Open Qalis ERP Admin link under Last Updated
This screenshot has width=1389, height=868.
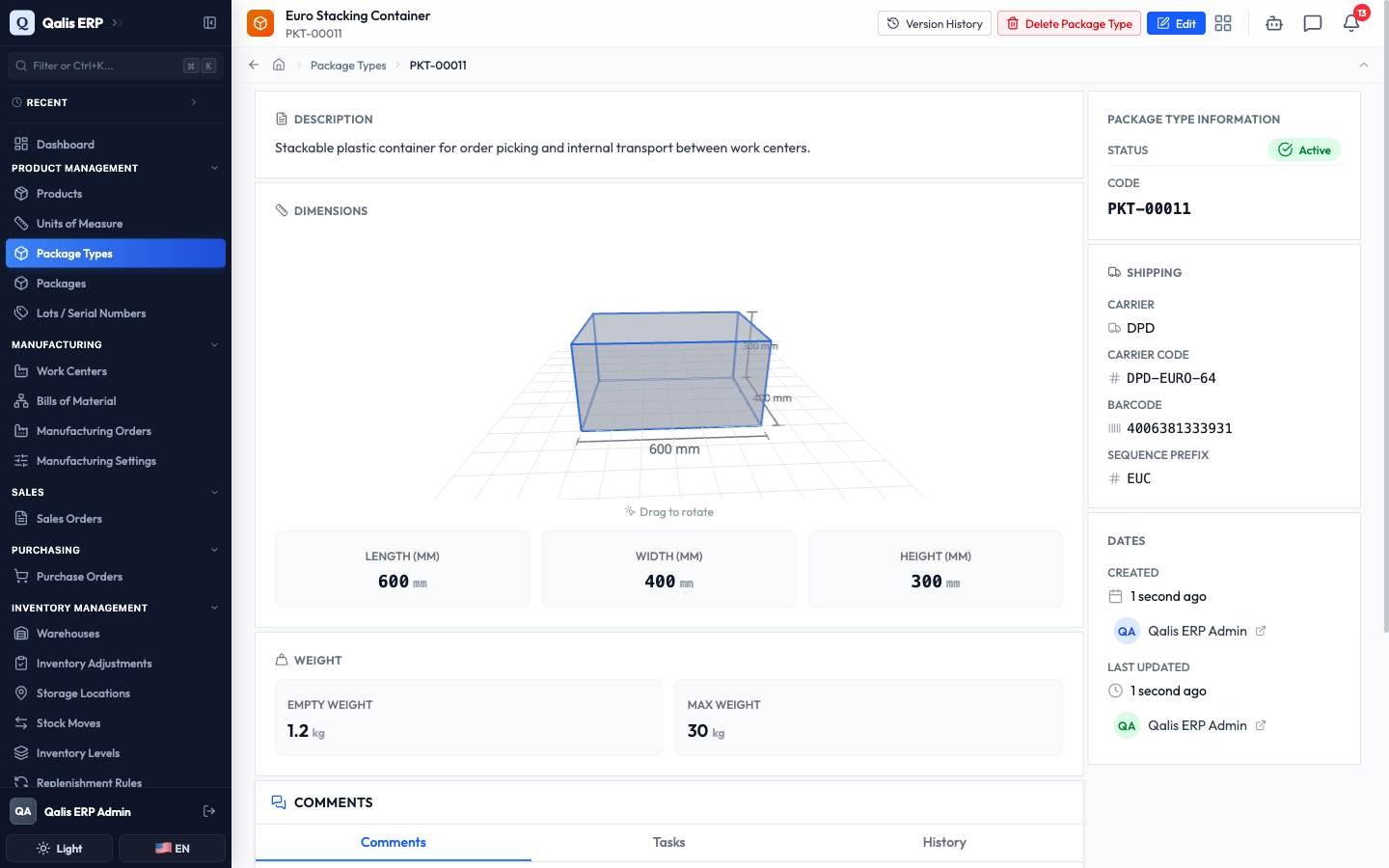[x=1197, y=725]
